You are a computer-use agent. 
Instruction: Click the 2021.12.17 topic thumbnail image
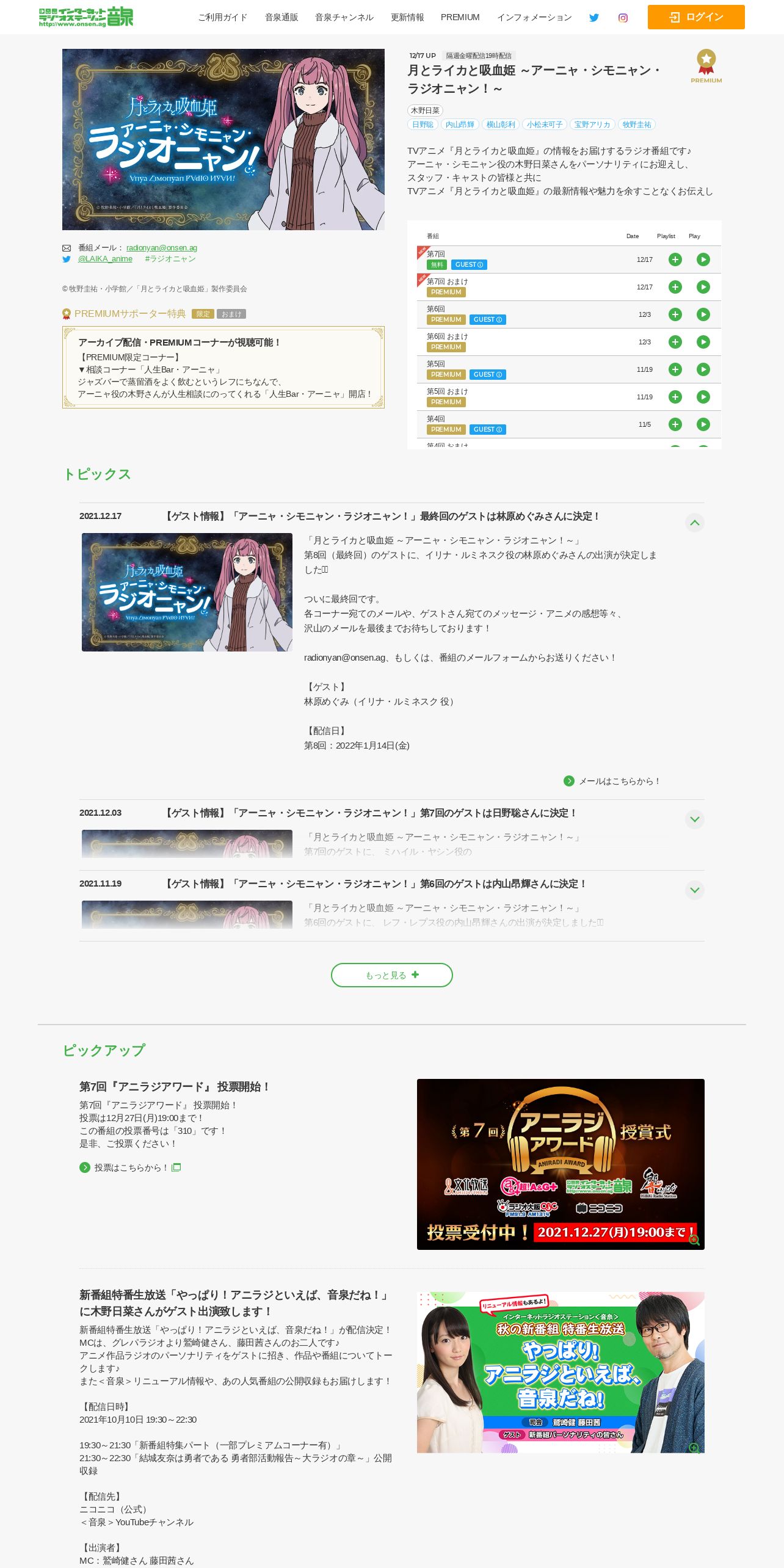[x=187, y=592]
